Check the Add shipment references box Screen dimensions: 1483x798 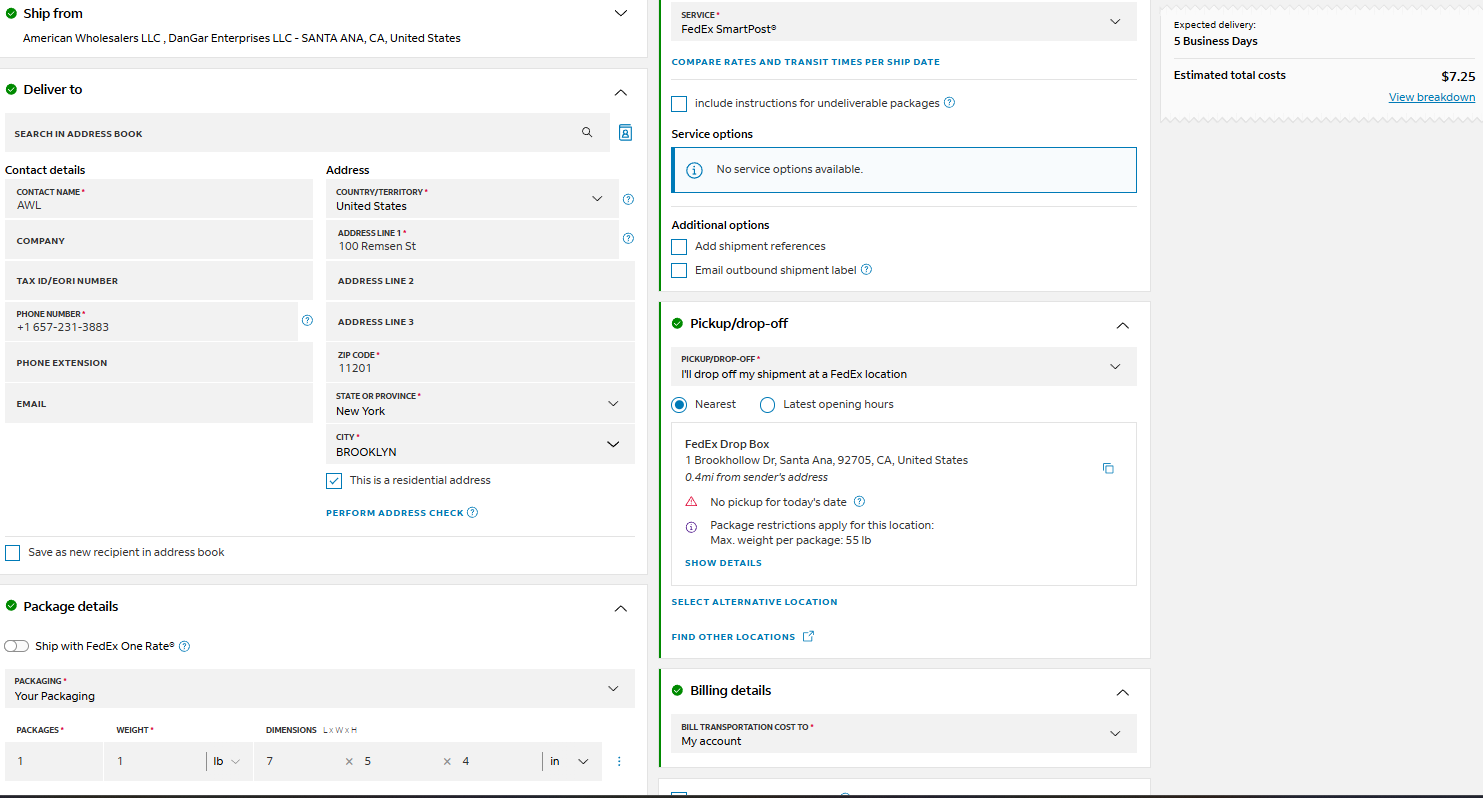pos(679,246)
